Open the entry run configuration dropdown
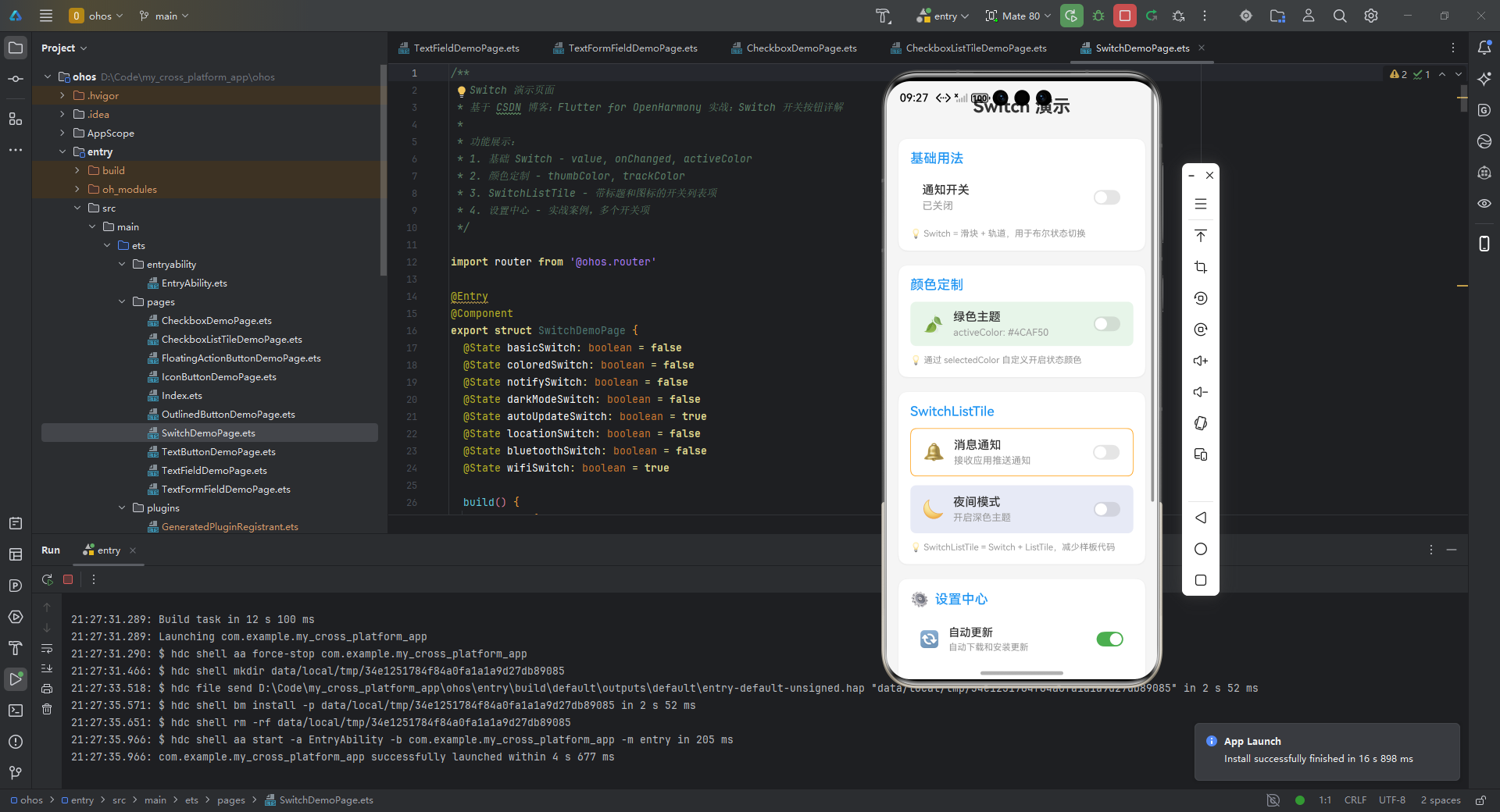 (943, 16)
